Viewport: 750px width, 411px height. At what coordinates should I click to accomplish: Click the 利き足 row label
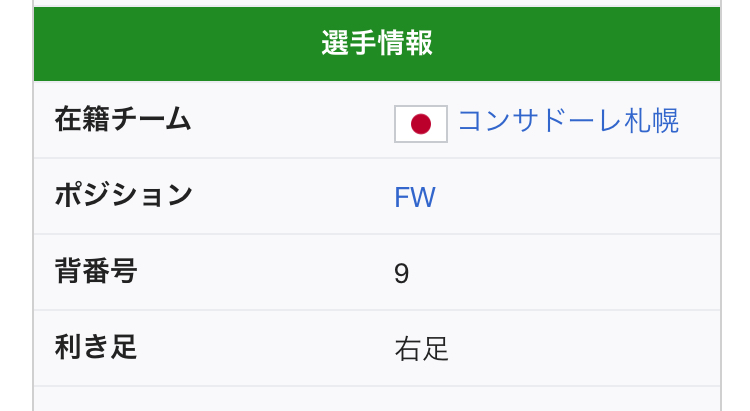coord(96,348)
